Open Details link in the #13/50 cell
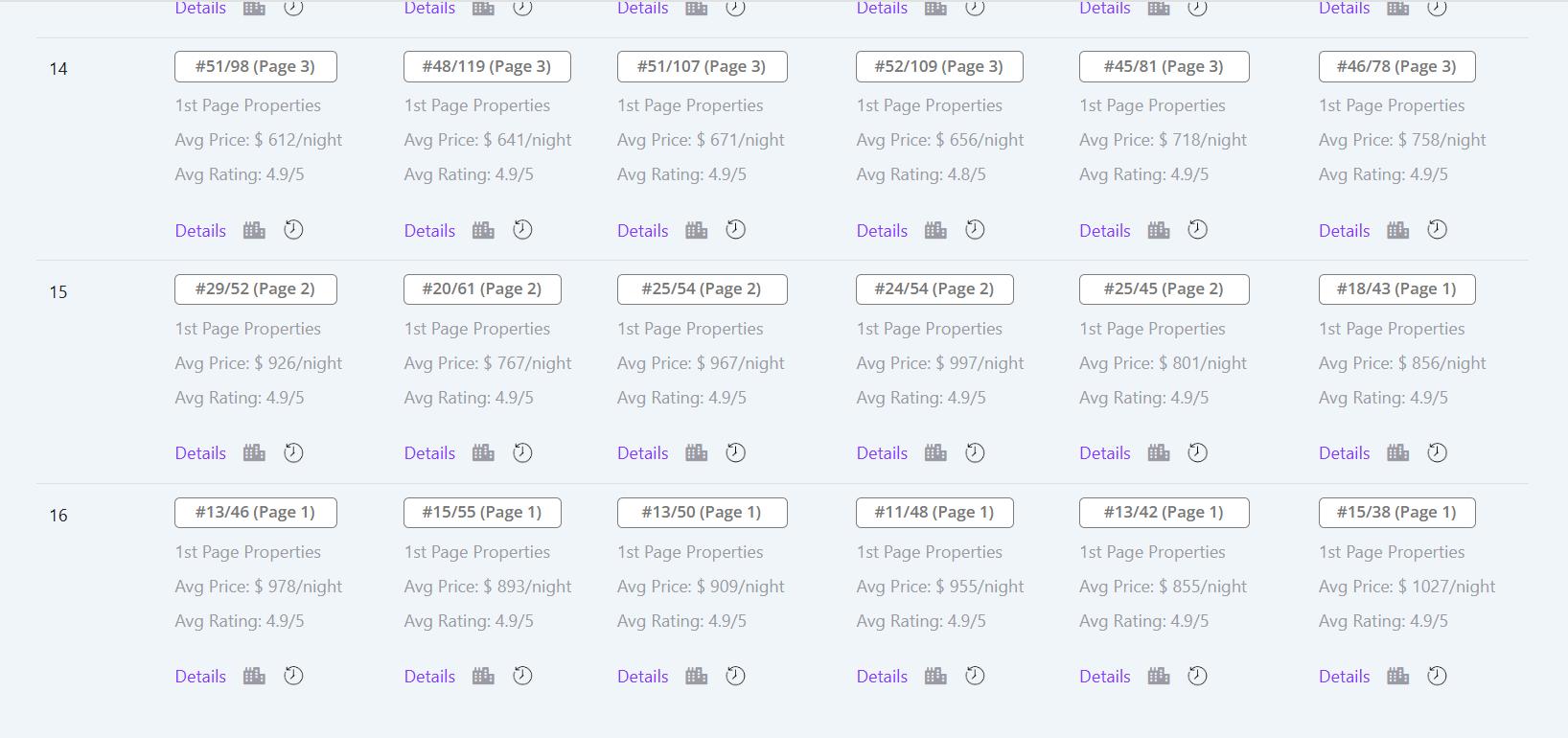1568x738 pixels. pos(643,677)
